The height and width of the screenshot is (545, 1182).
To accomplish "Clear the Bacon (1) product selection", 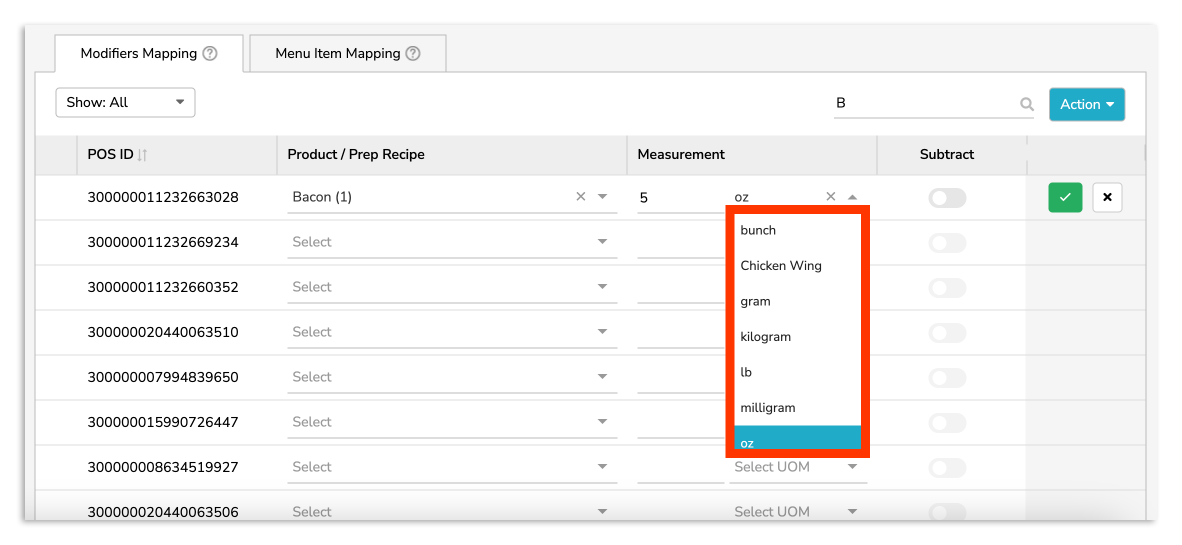I will click(581, 197).
